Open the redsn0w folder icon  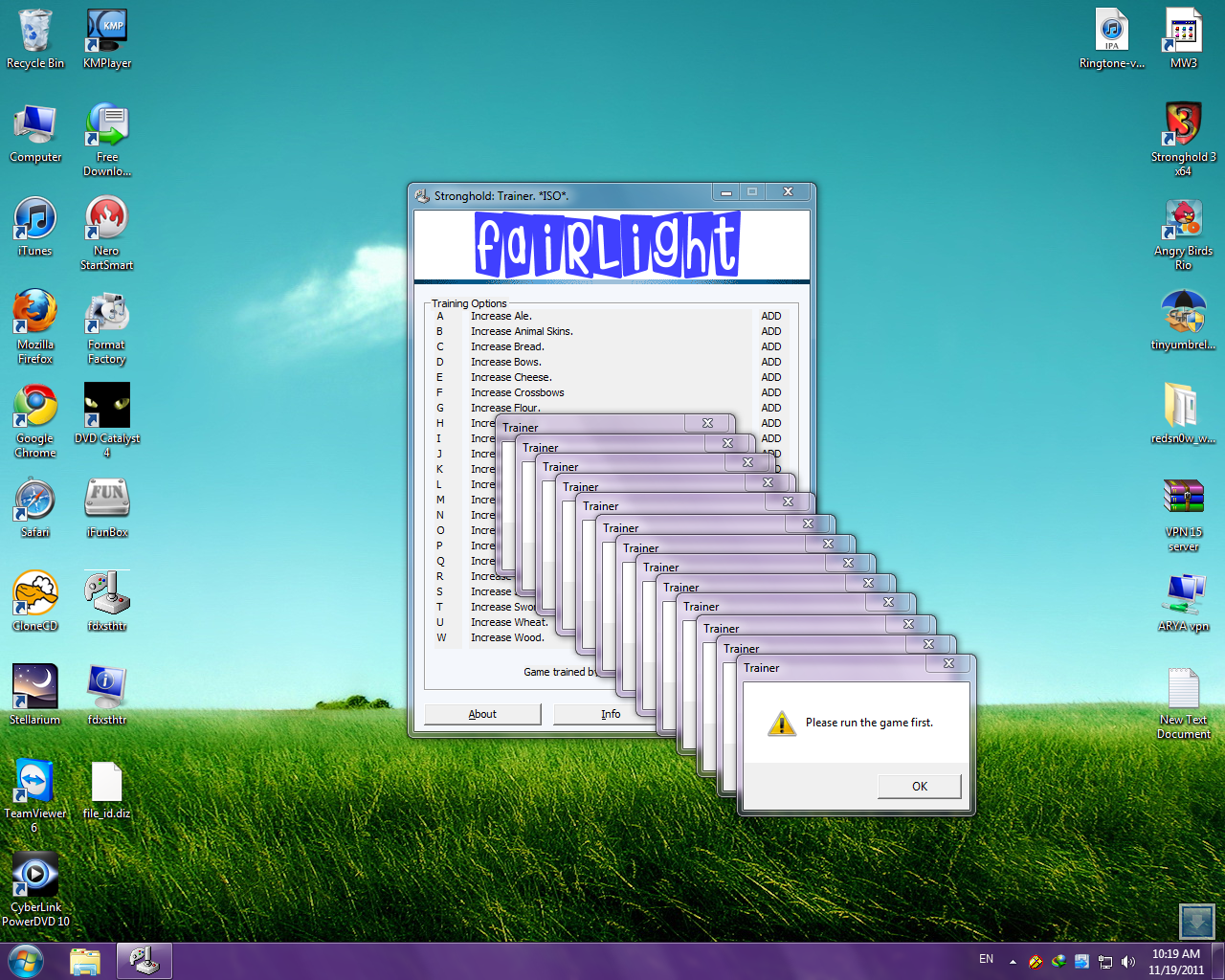pos(1184,414)
